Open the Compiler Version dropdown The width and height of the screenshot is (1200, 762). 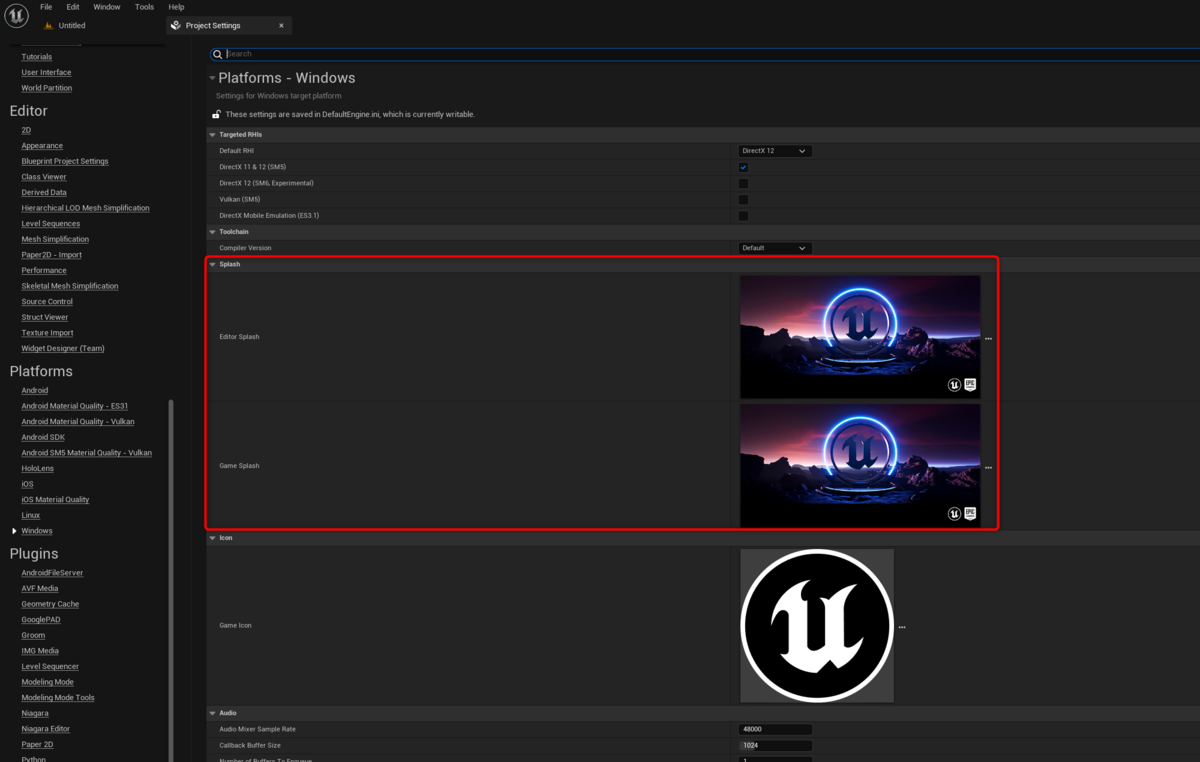tap(775, 247)
